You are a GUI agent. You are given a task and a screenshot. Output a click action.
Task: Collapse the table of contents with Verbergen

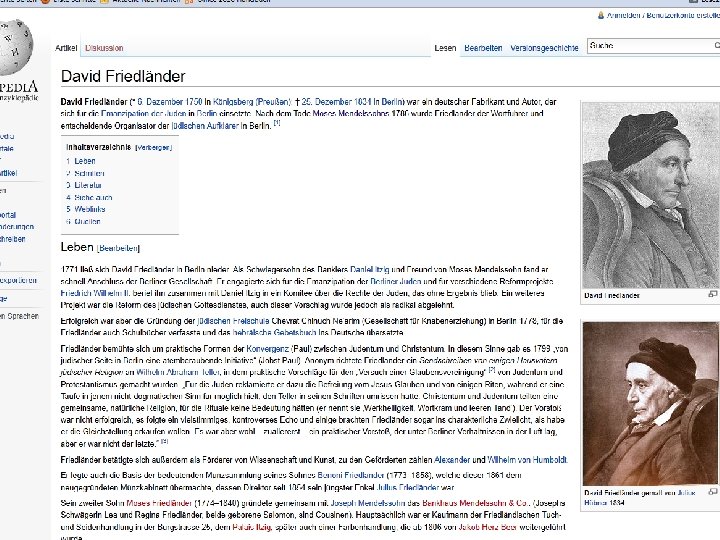point(154,148)
